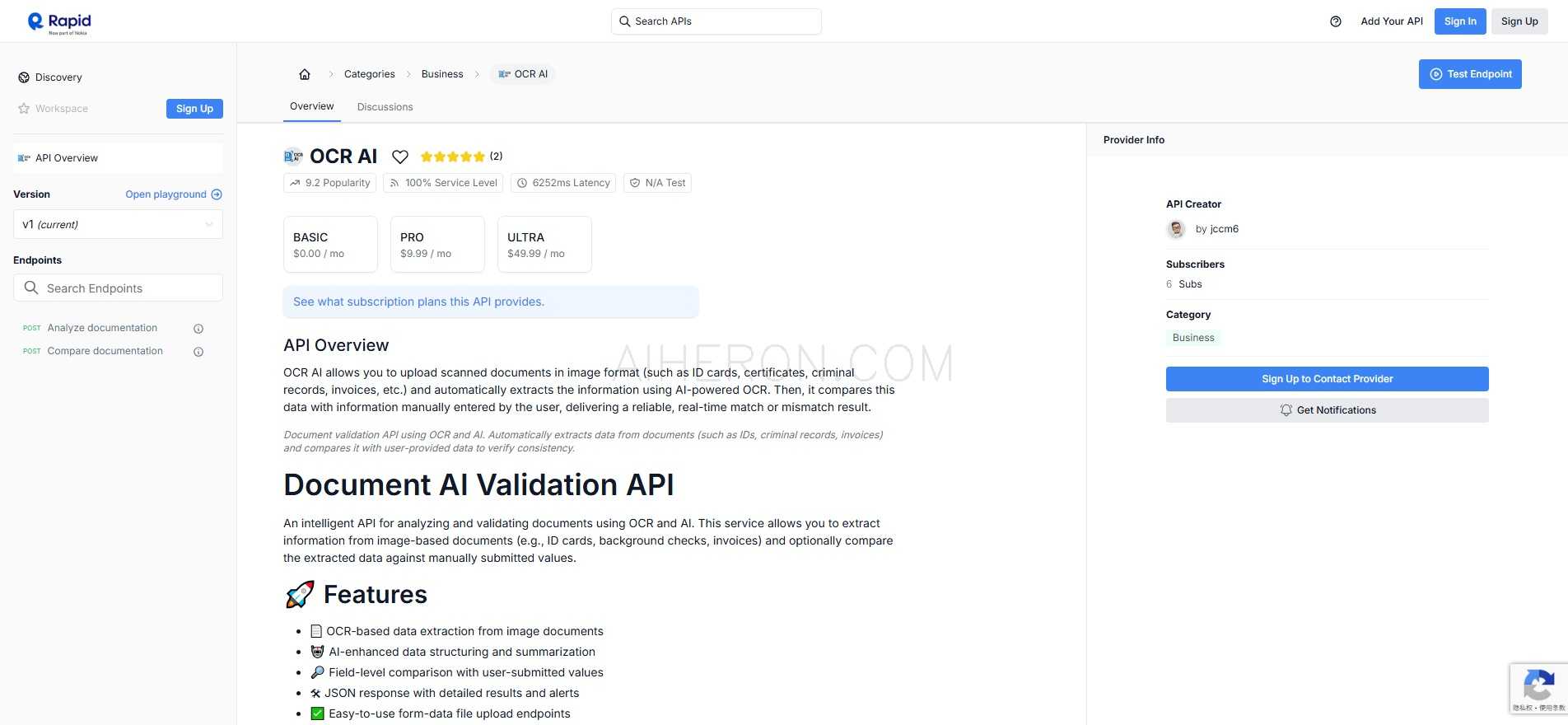Screen dimensions: 1568x725
Task: Click the Search Endpoints input box
Action: pyautogui.click(x=118, y=288)
